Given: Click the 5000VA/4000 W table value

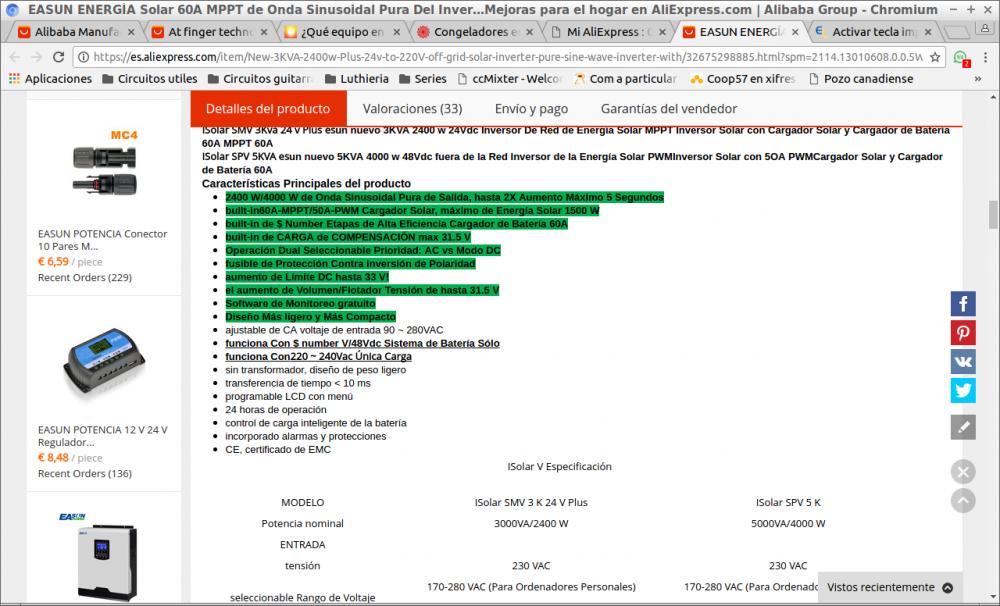Looking at the screenshot, I should [x=788, y=524].
